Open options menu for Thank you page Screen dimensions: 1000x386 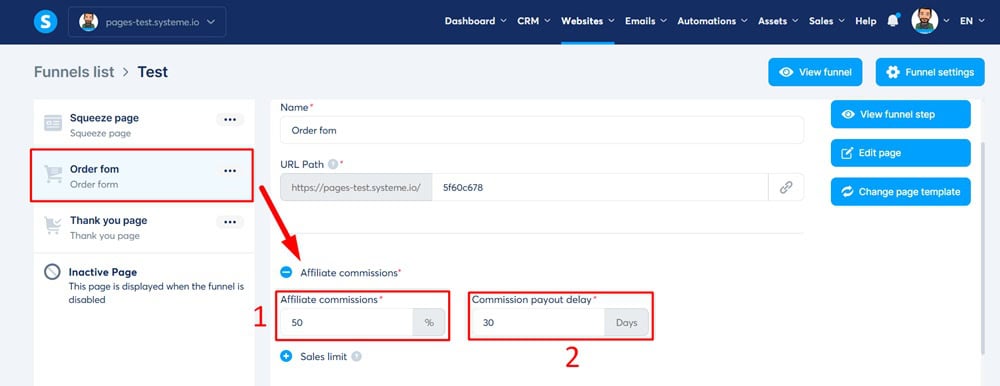(230, 222)
